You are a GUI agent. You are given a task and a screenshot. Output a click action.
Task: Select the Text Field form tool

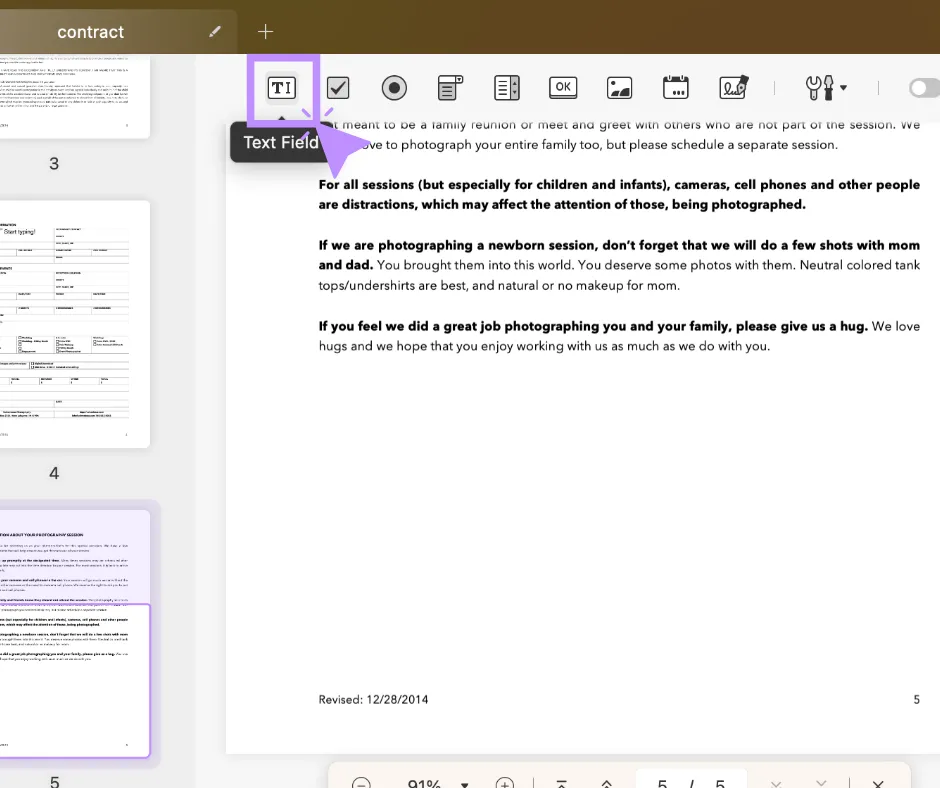[x=282, y=88]
